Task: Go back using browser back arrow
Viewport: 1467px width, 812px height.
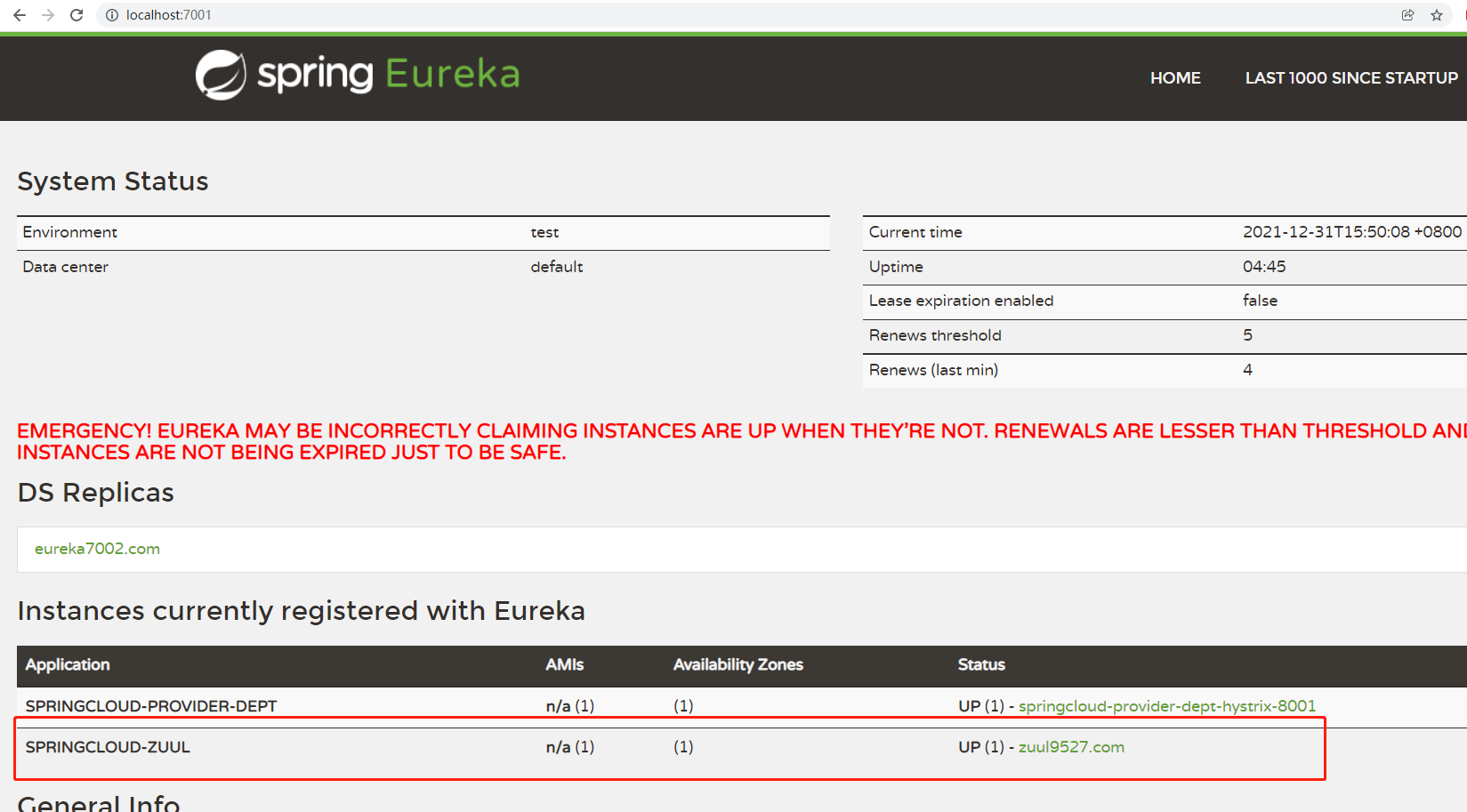Action: [x=20, y=15]
